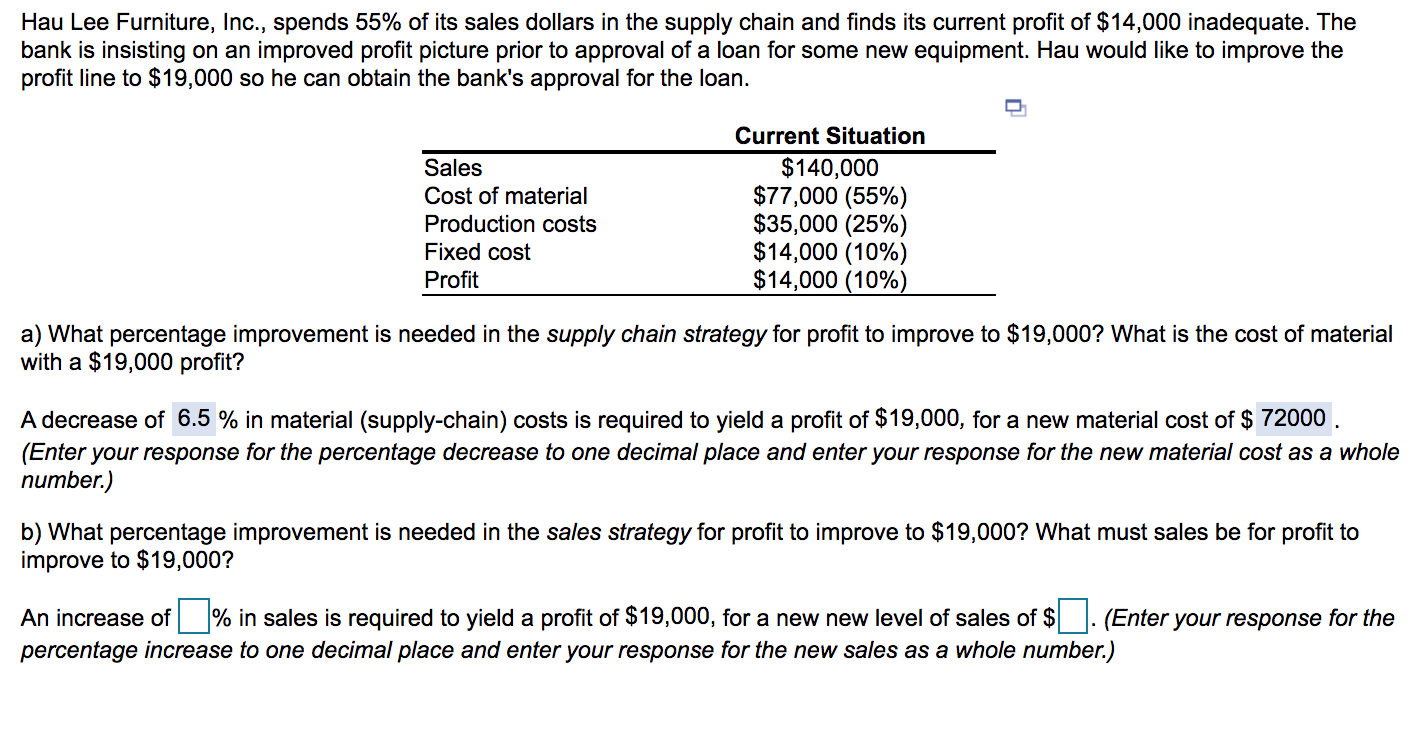
Task: Click the Profit row value $14,000
Action: 830,279
